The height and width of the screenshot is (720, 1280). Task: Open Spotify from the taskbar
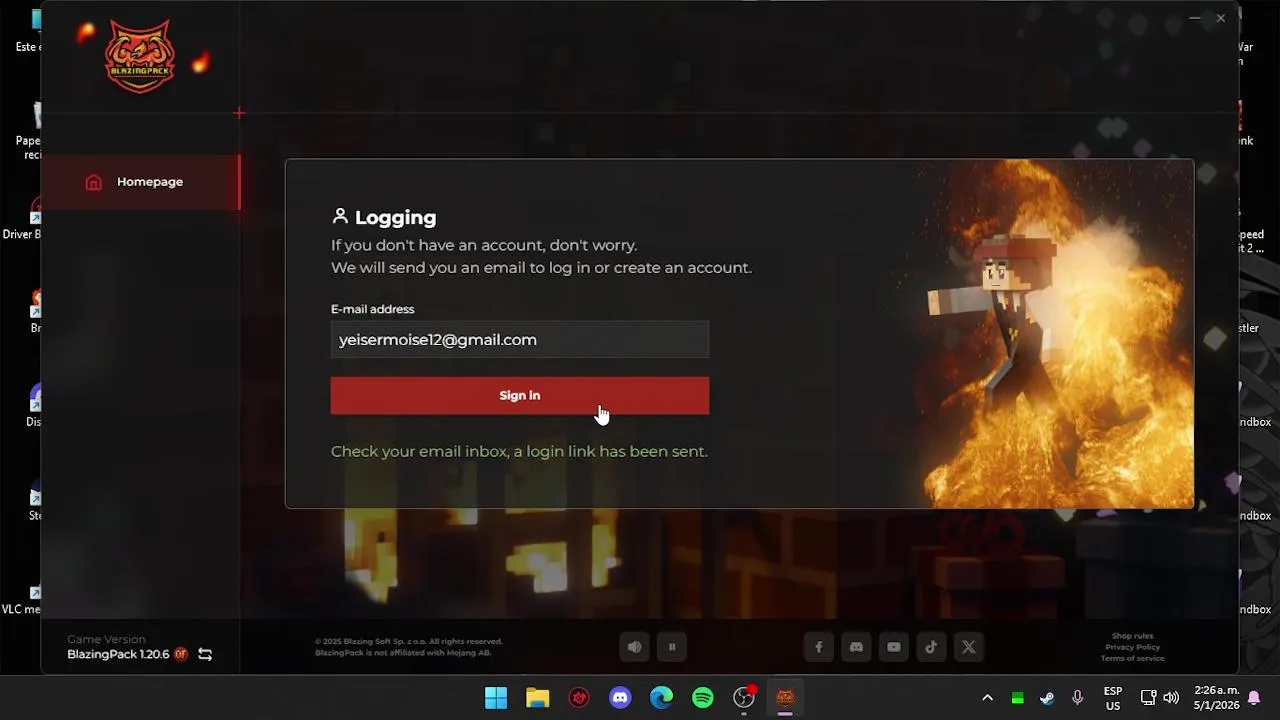703,698
